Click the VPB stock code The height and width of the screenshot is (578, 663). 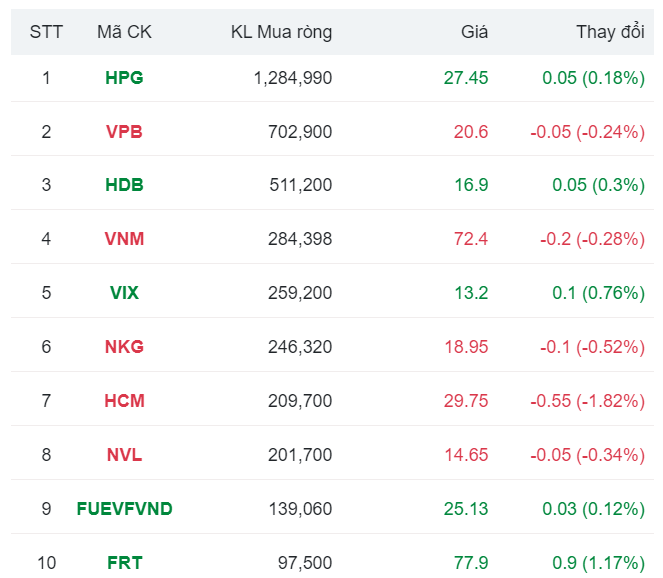pyautogui.click(x=124, y=132)
